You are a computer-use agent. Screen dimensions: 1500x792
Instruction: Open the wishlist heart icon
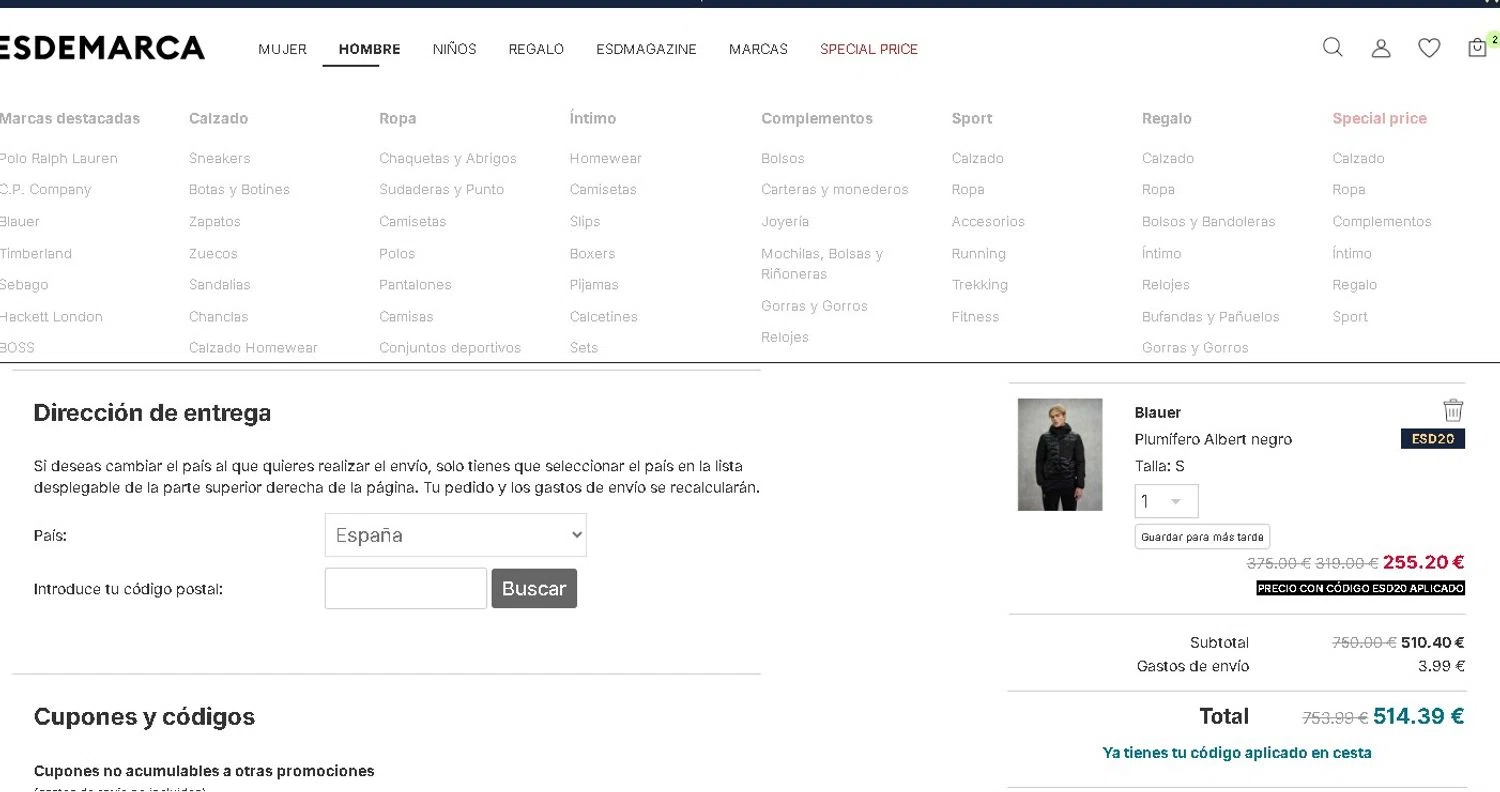(x=1429, y=48)
